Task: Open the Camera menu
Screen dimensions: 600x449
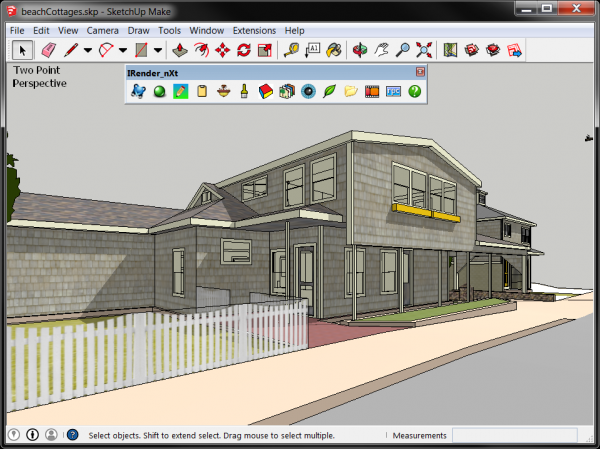Action: click(x=102, y=30)
